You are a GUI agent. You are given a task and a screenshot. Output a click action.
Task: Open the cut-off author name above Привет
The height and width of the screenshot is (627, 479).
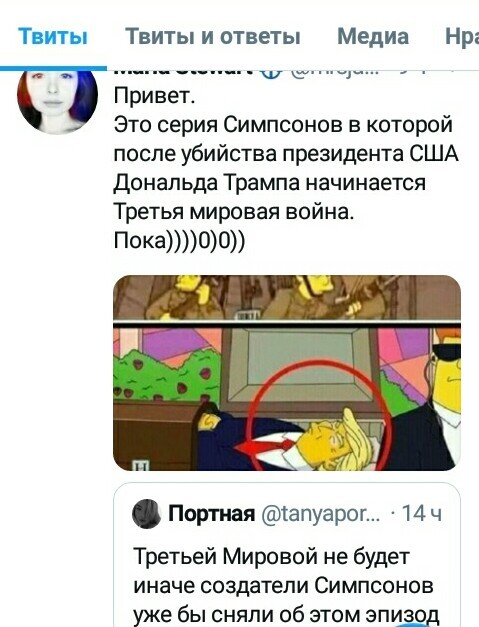tap(184, 73)
